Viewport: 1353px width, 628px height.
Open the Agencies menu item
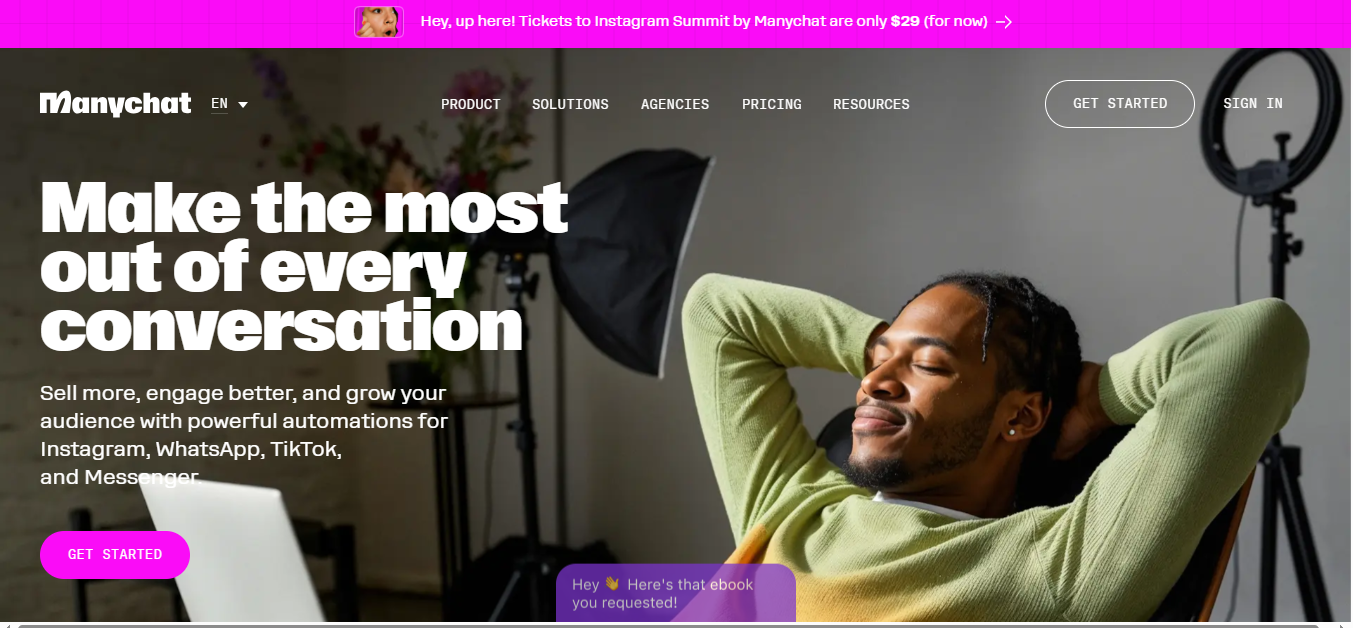675,104
